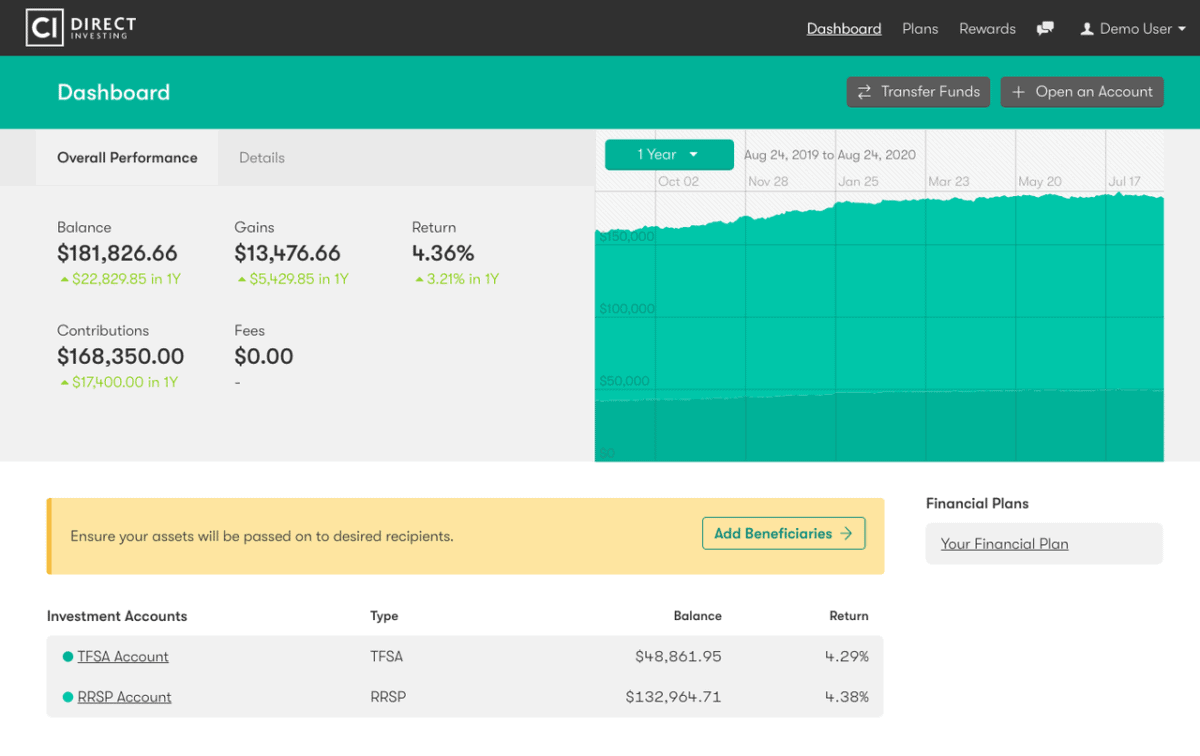Click the May 20 marker on chart
The image size is (1200, 756).
pos(1039,182)
